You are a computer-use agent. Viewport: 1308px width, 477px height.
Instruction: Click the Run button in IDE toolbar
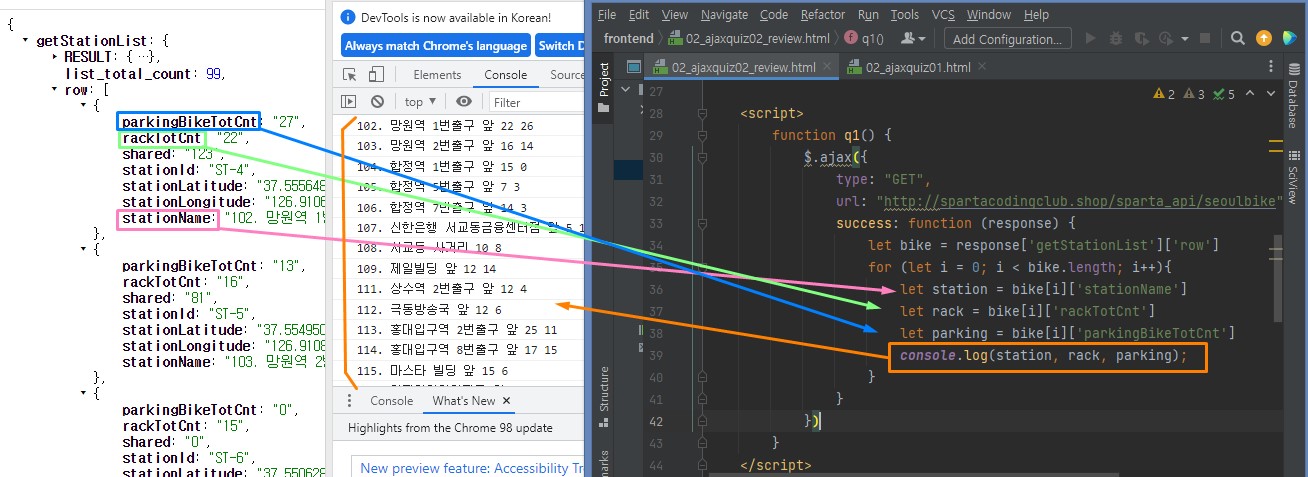click(1090, 38)
